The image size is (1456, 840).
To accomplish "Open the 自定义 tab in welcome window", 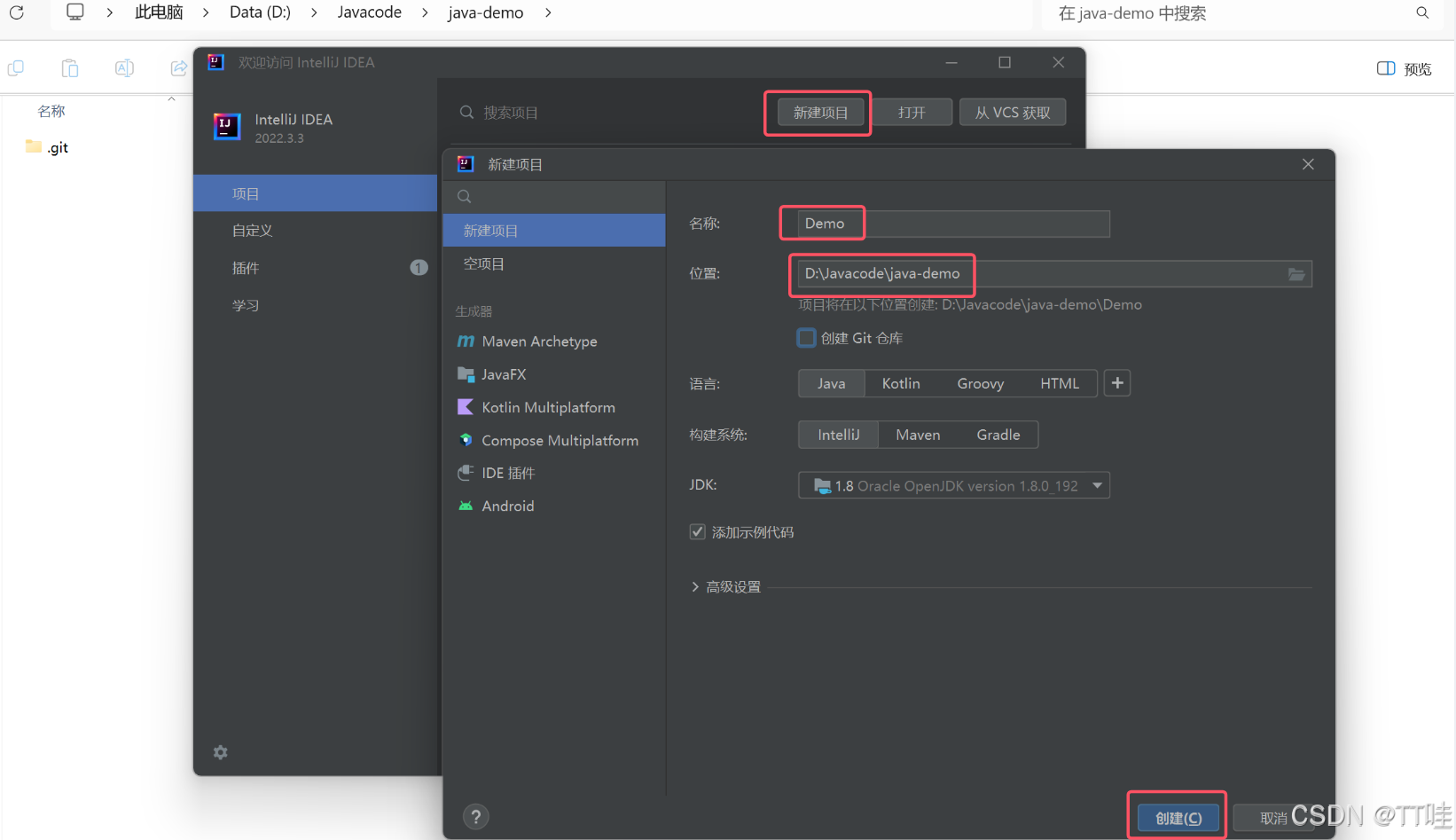I will [316, 231].
